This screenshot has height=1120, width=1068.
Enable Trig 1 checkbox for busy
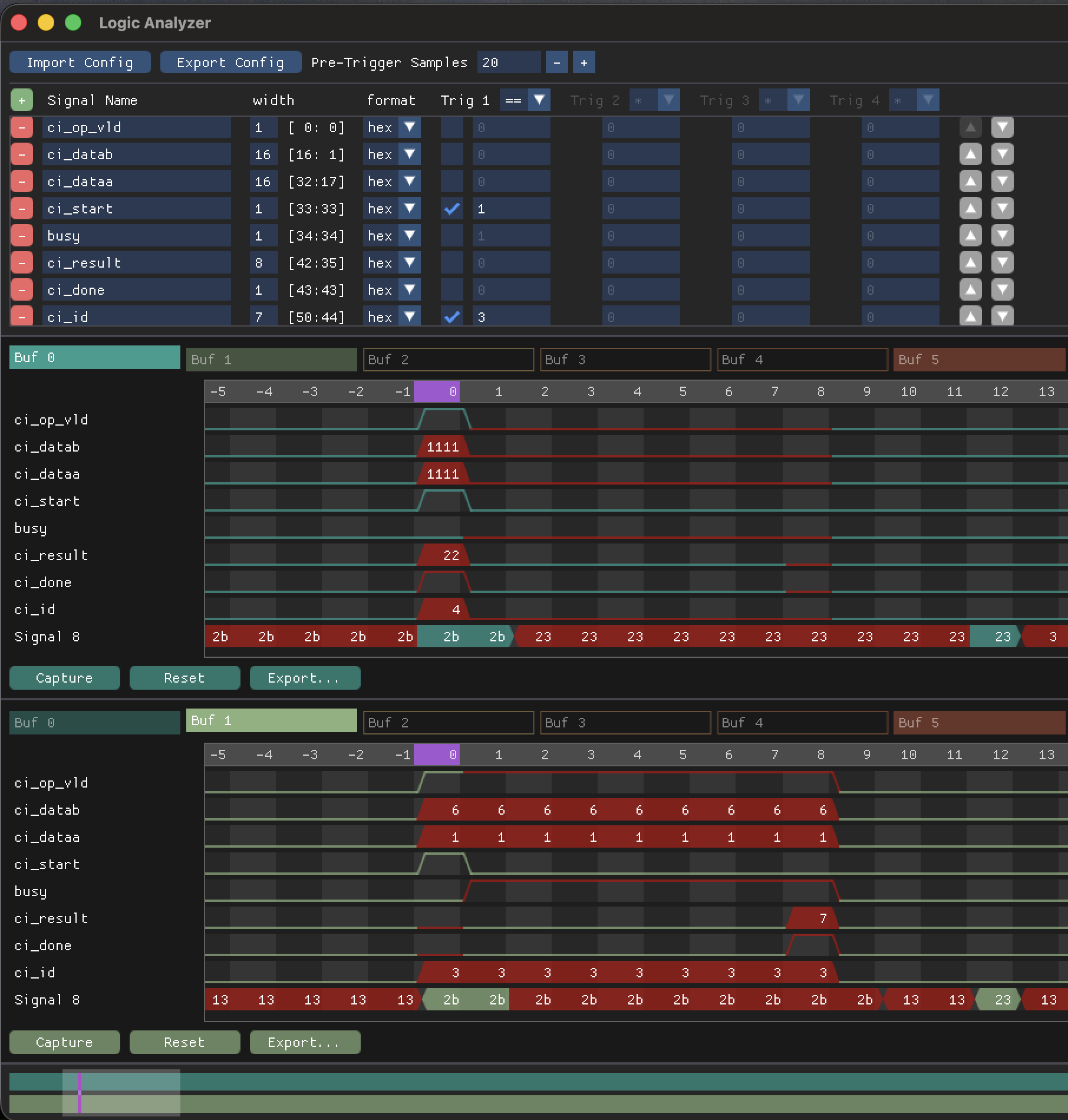(x=452, y=236)
